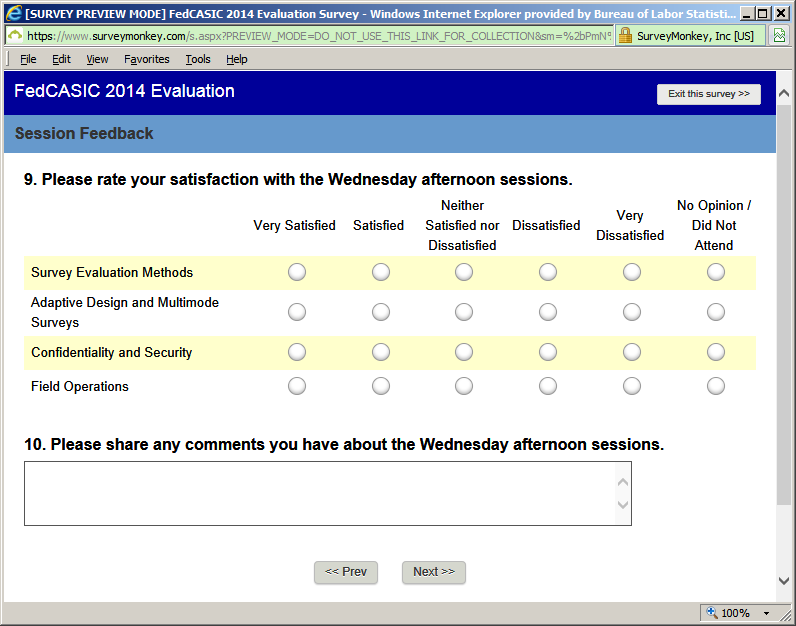Image resolution: width=796 pixels, height=626 pixels.
Task: Select Dissatisfied for Confidentiality and Security
Action: [x=548, y=352]
